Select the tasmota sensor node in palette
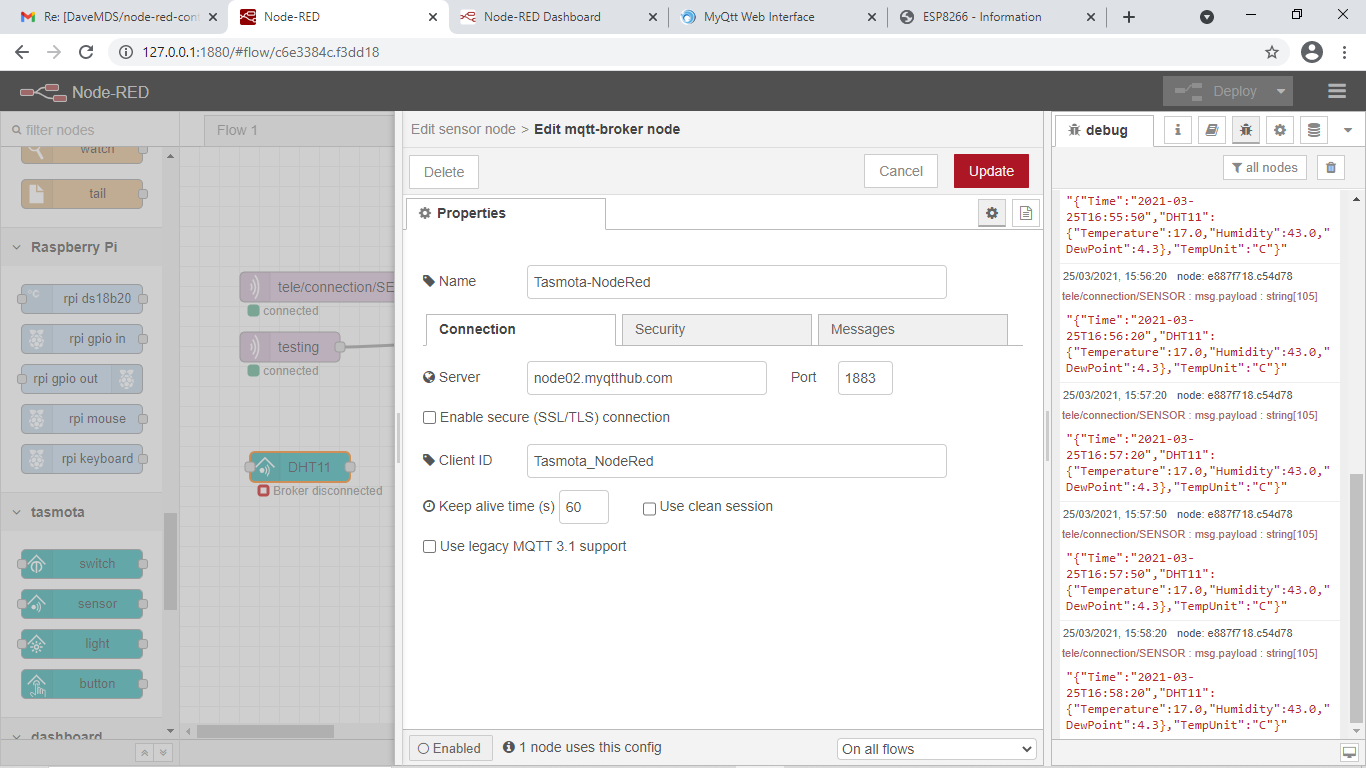 click(x=83, y=603)
